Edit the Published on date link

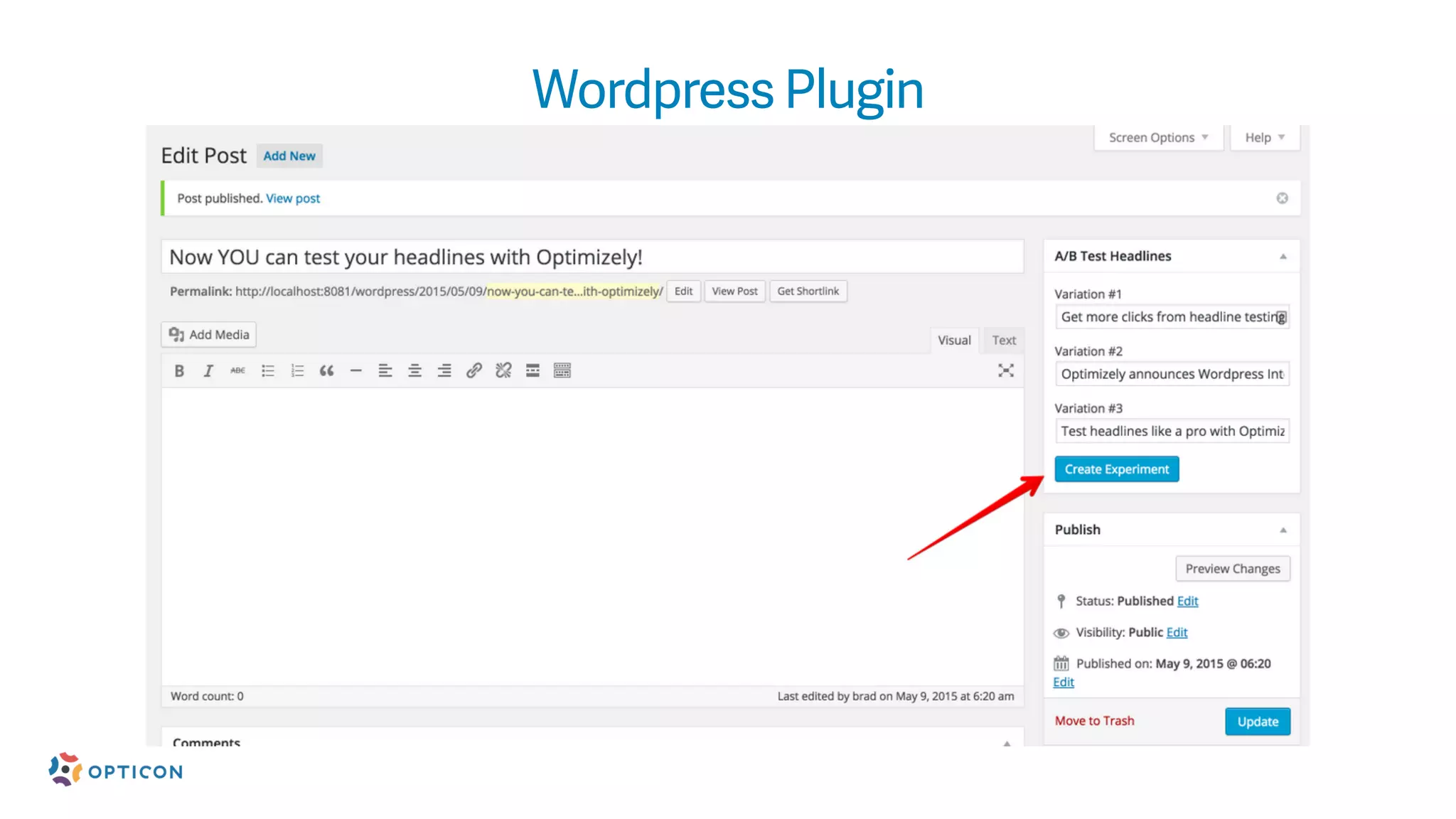1064,682
